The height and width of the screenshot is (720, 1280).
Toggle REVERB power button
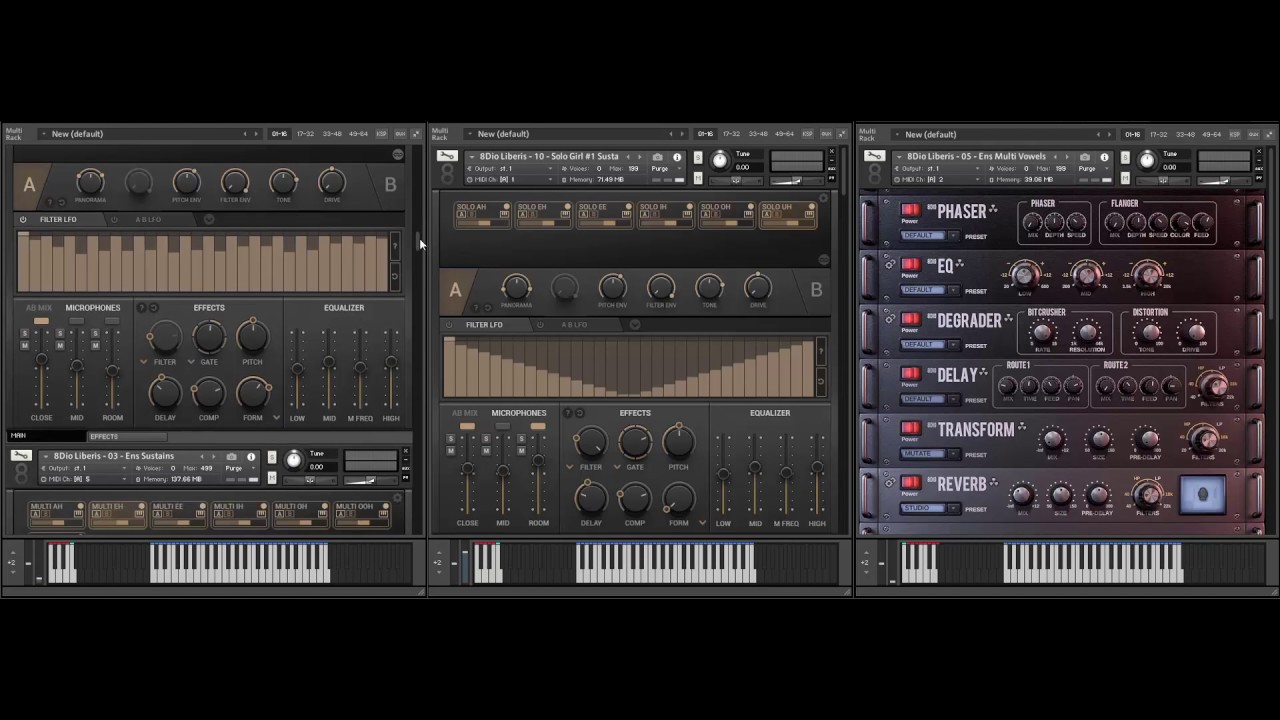(x=910, y=484)
